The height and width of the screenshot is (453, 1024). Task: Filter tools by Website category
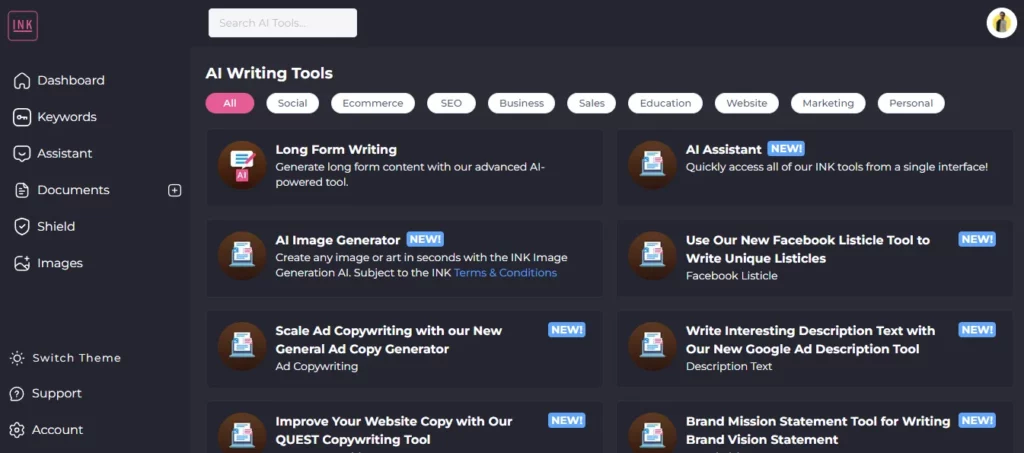pos(747,103)
